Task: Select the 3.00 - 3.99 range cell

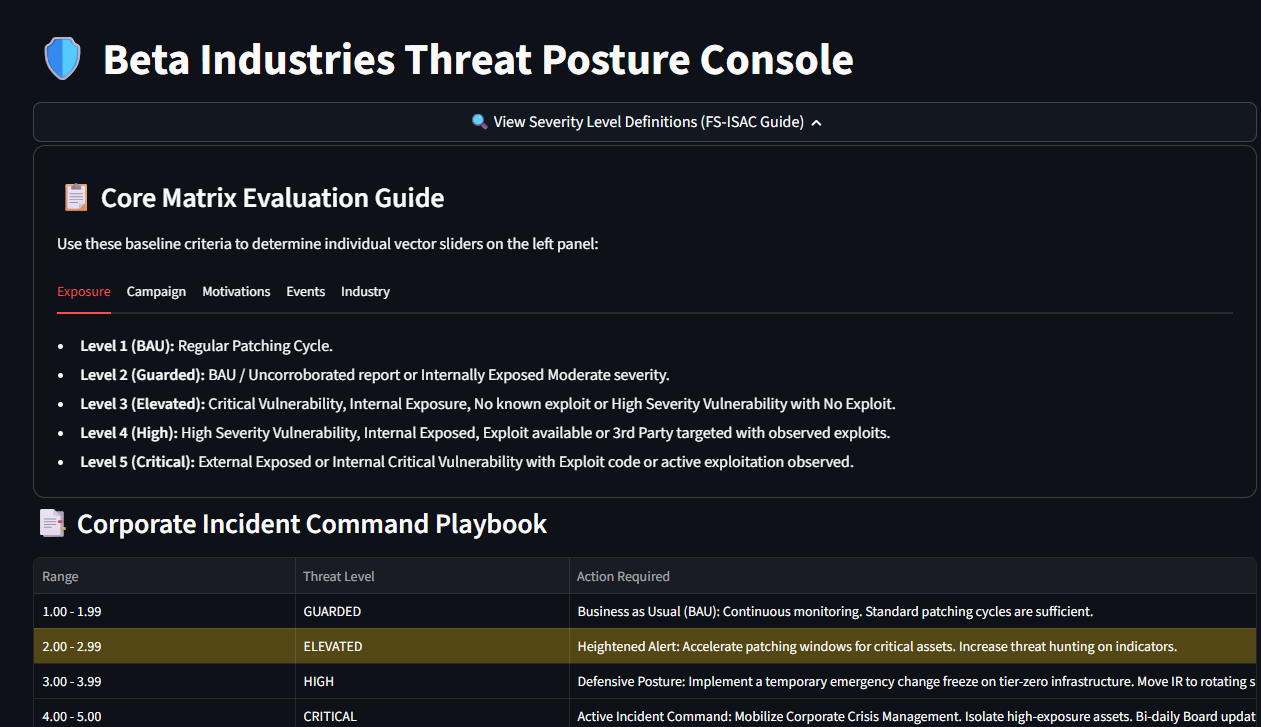Action: (165, 681)
